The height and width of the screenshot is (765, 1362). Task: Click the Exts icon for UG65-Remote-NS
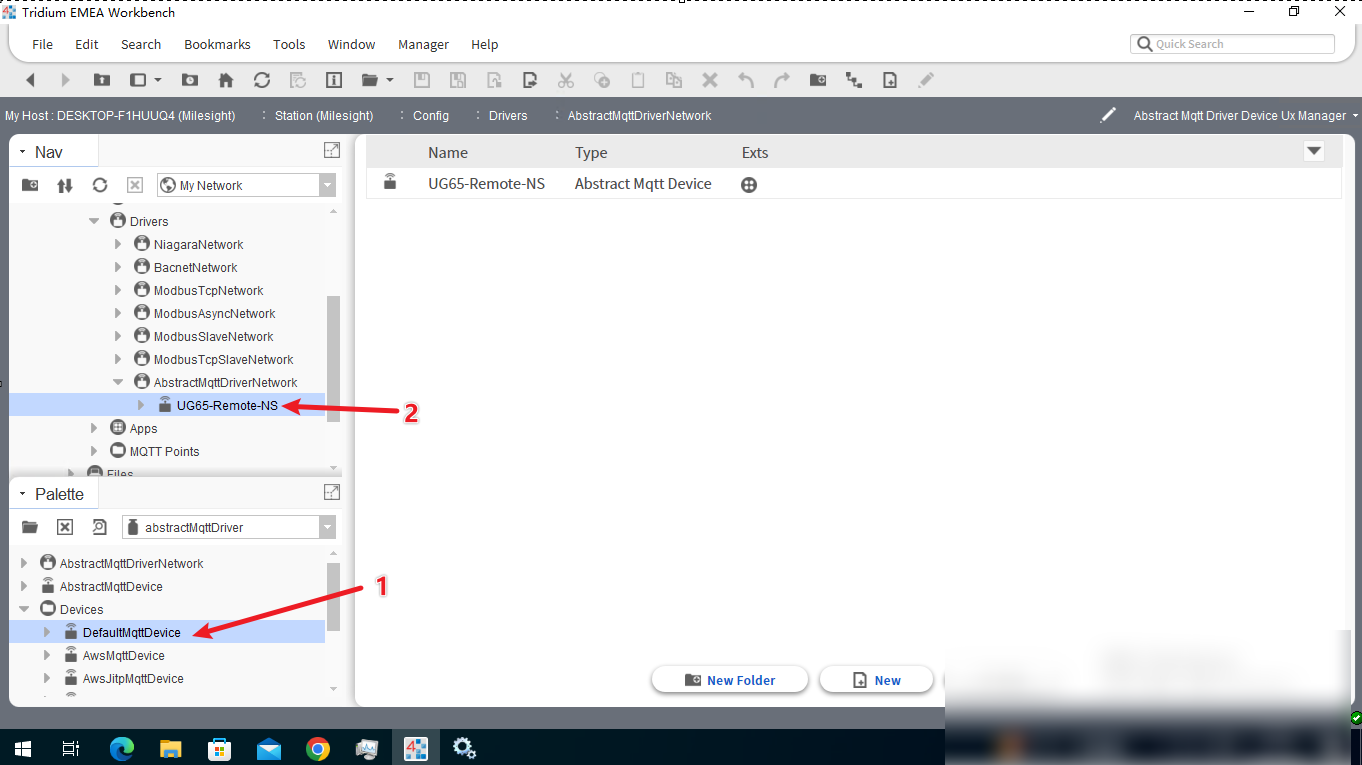[x=749, y=185]
